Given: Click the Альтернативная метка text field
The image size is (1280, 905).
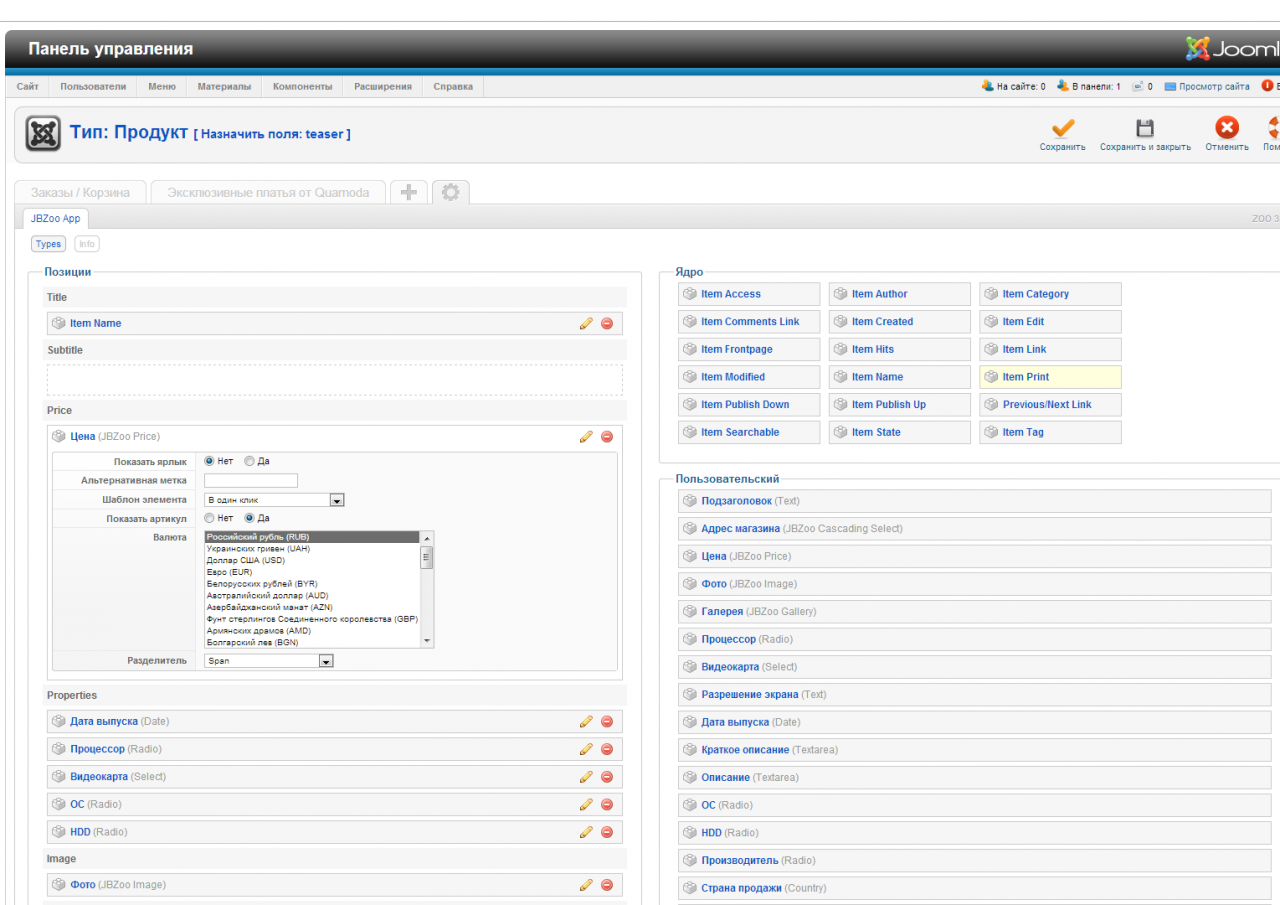Looking at the screenshot, I should click(250, 480).
